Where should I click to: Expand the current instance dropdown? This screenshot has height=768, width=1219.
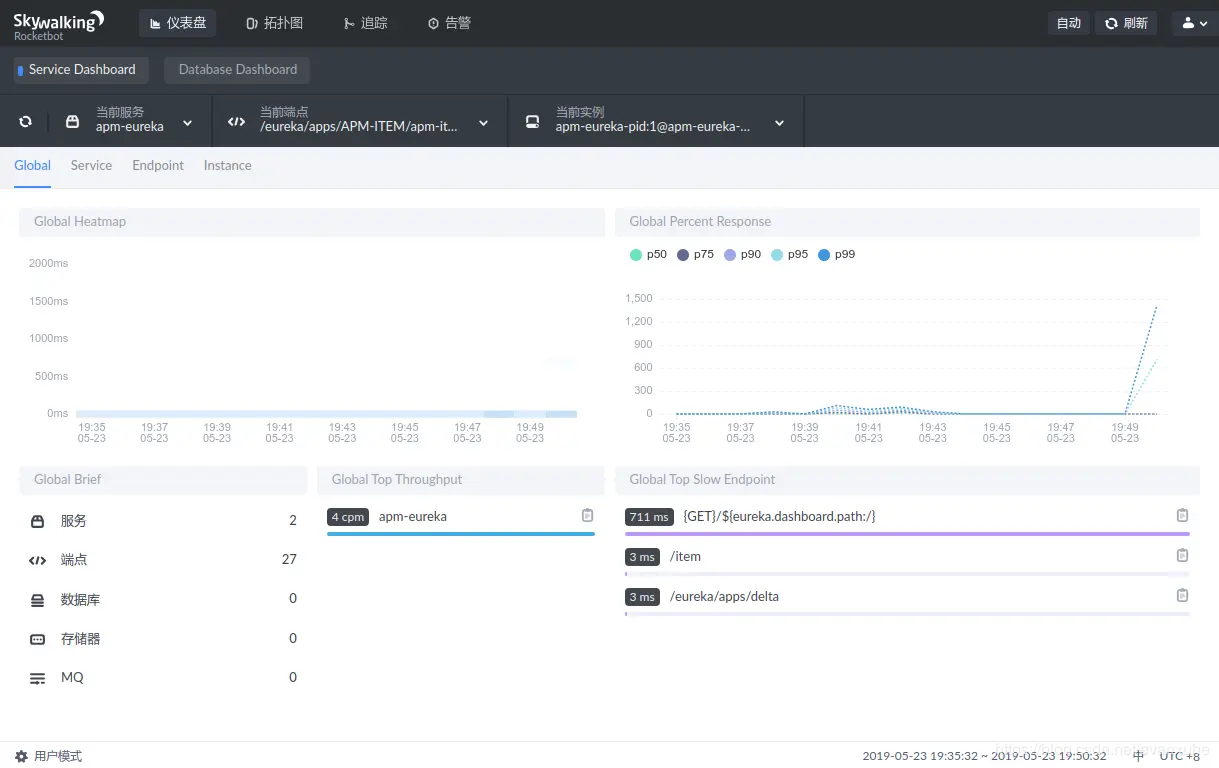[655, 122]
